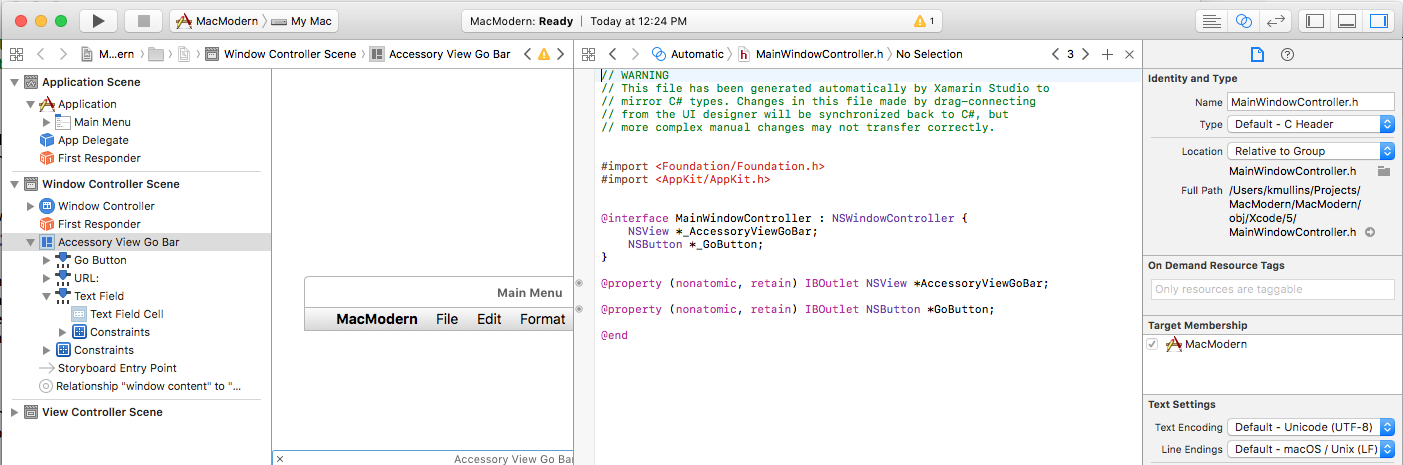The height and width of the screenshot is (465, 1403).
Task: Switch to the Standard editor
Action: pyautogui.click(x=1212, y=21)
